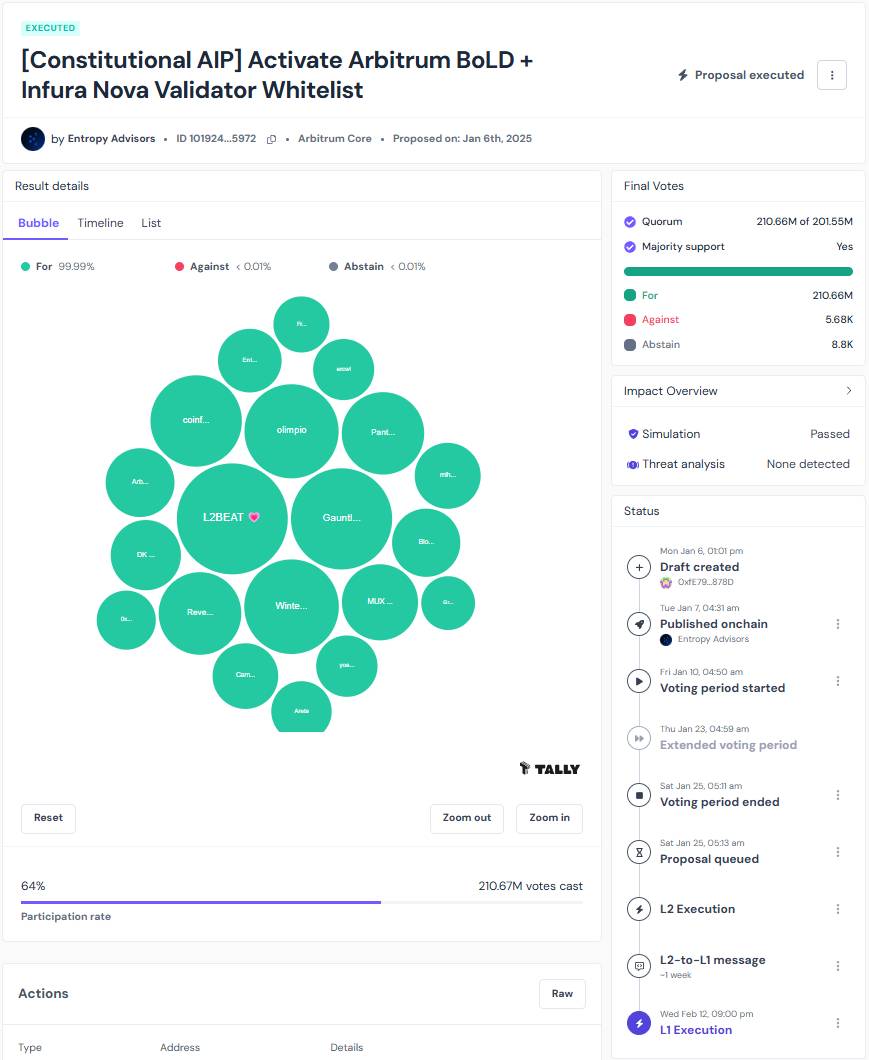Image resolution: width=869 pixels, height=1060 pixels.
Task: Click the Zoom in button
Action: tap(549, 818)
